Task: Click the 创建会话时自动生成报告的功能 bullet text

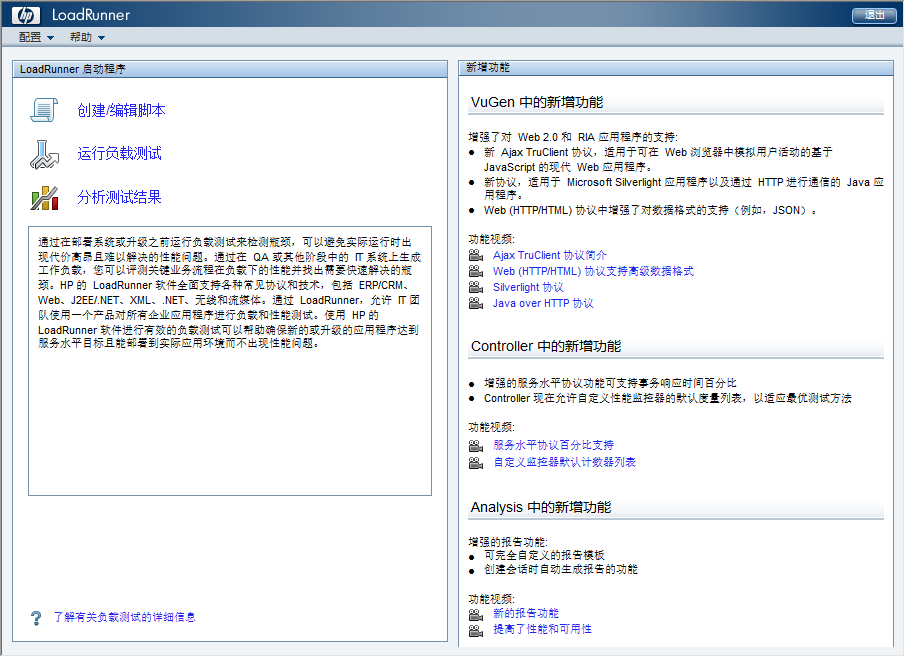Action: (561, 570)
